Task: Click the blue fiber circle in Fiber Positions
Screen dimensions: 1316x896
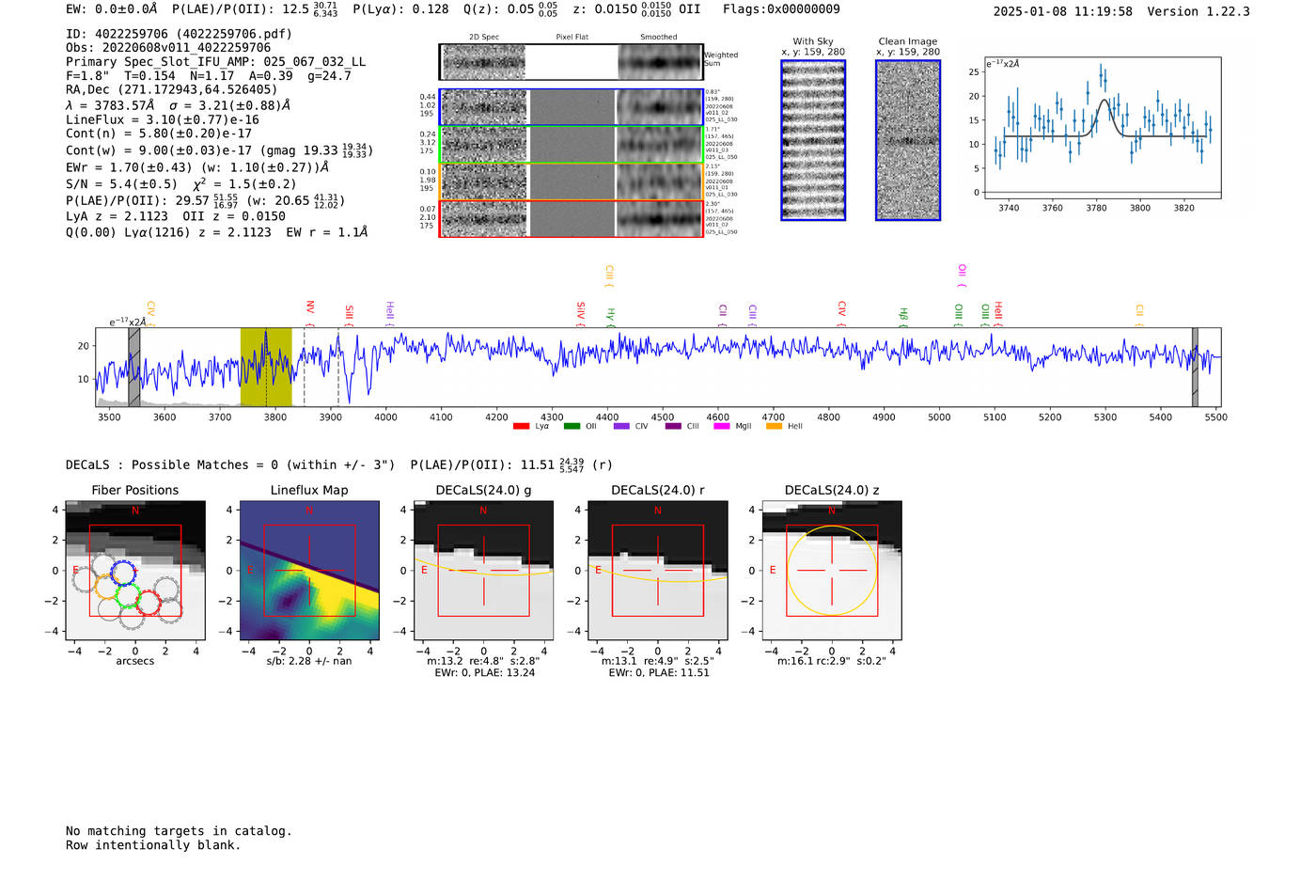Action: [123, 572]
